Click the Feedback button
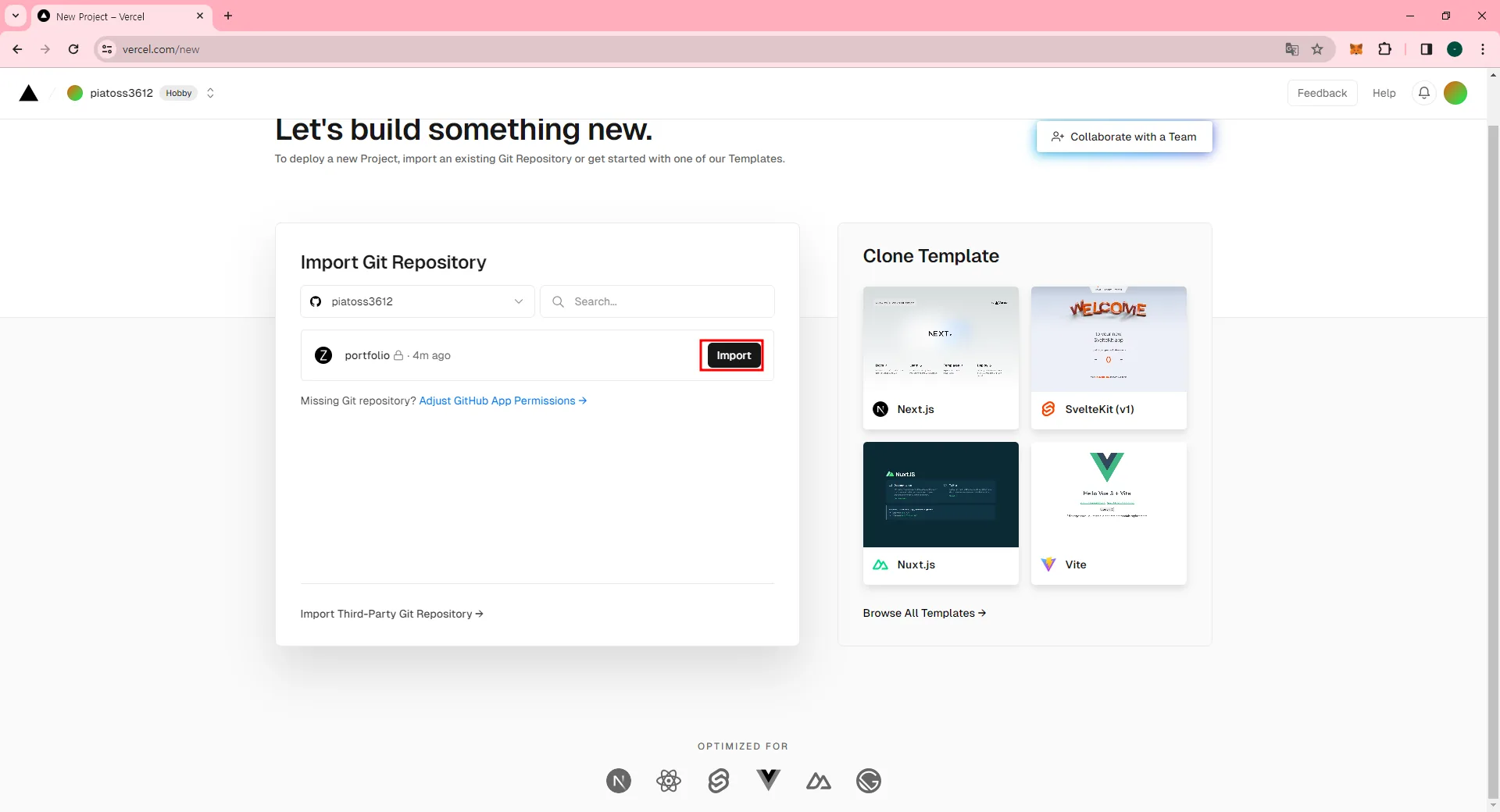The image size is (1500, 812). tap(1322, 93)
